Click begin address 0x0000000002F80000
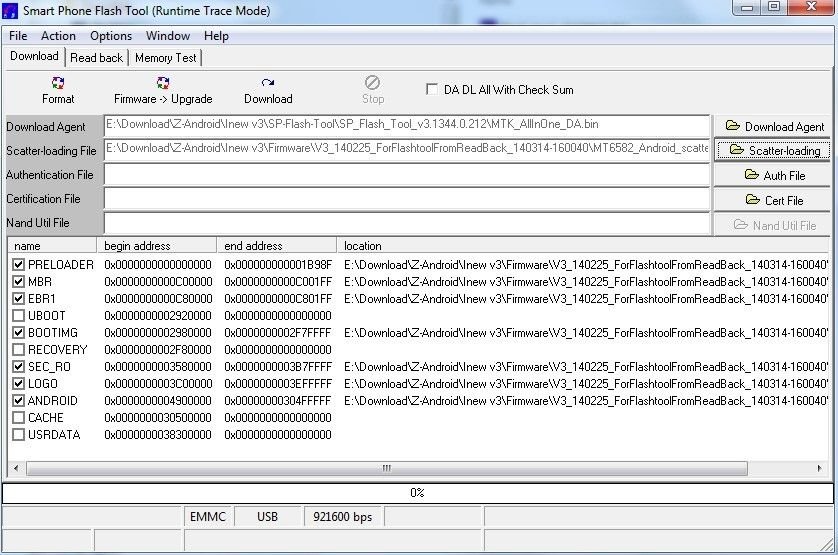The image size is (838, 555). [158, 350]
